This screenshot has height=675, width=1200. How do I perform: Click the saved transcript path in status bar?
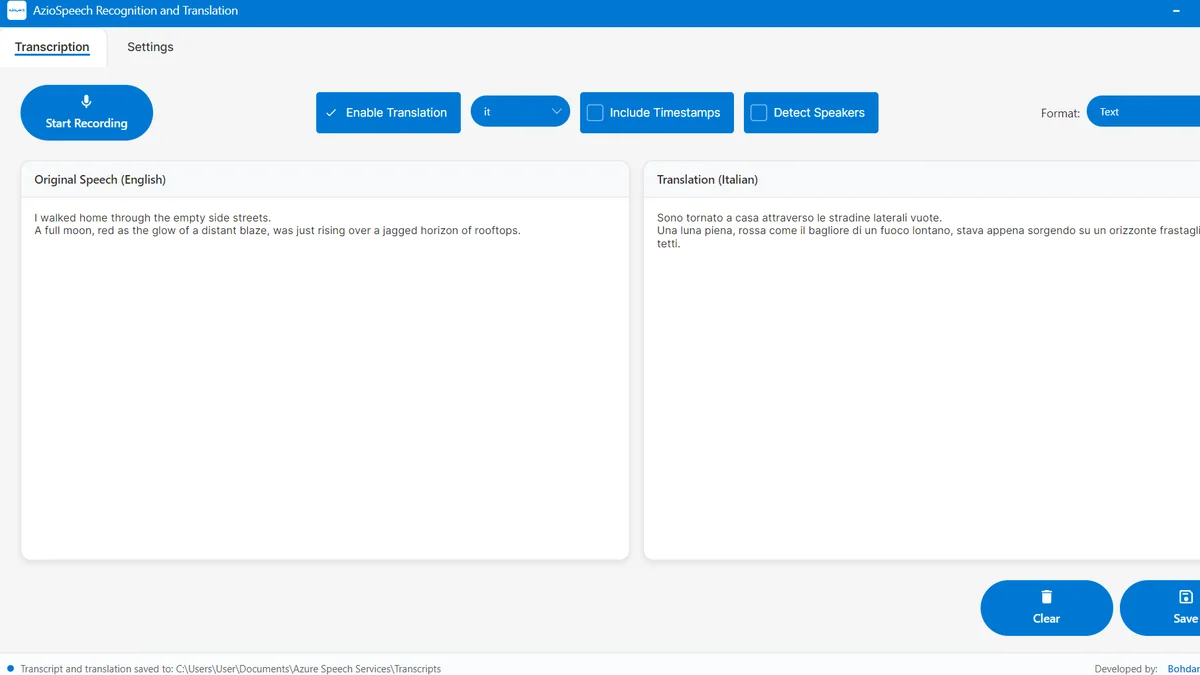click(x=308, y=669)
